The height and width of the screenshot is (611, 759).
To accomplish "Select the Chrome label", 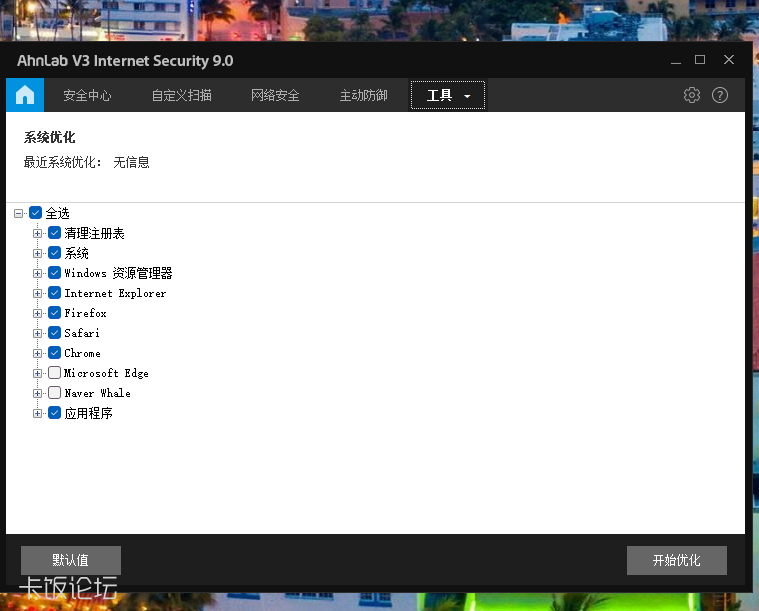I will 82,353.
